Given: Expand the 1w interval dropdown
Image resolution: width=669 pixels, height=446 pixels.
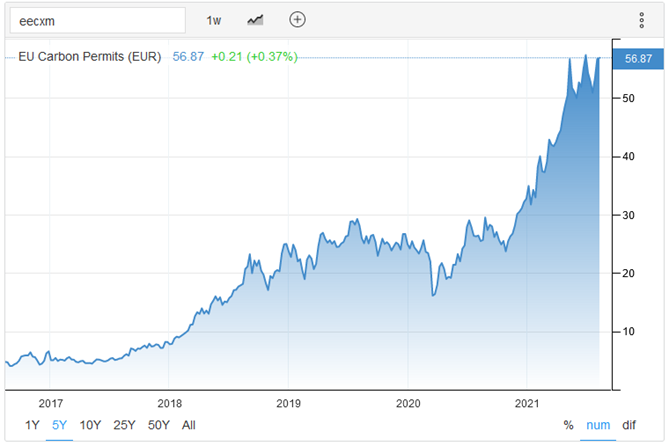Looking at the screenshot, I should click(214, 20).
